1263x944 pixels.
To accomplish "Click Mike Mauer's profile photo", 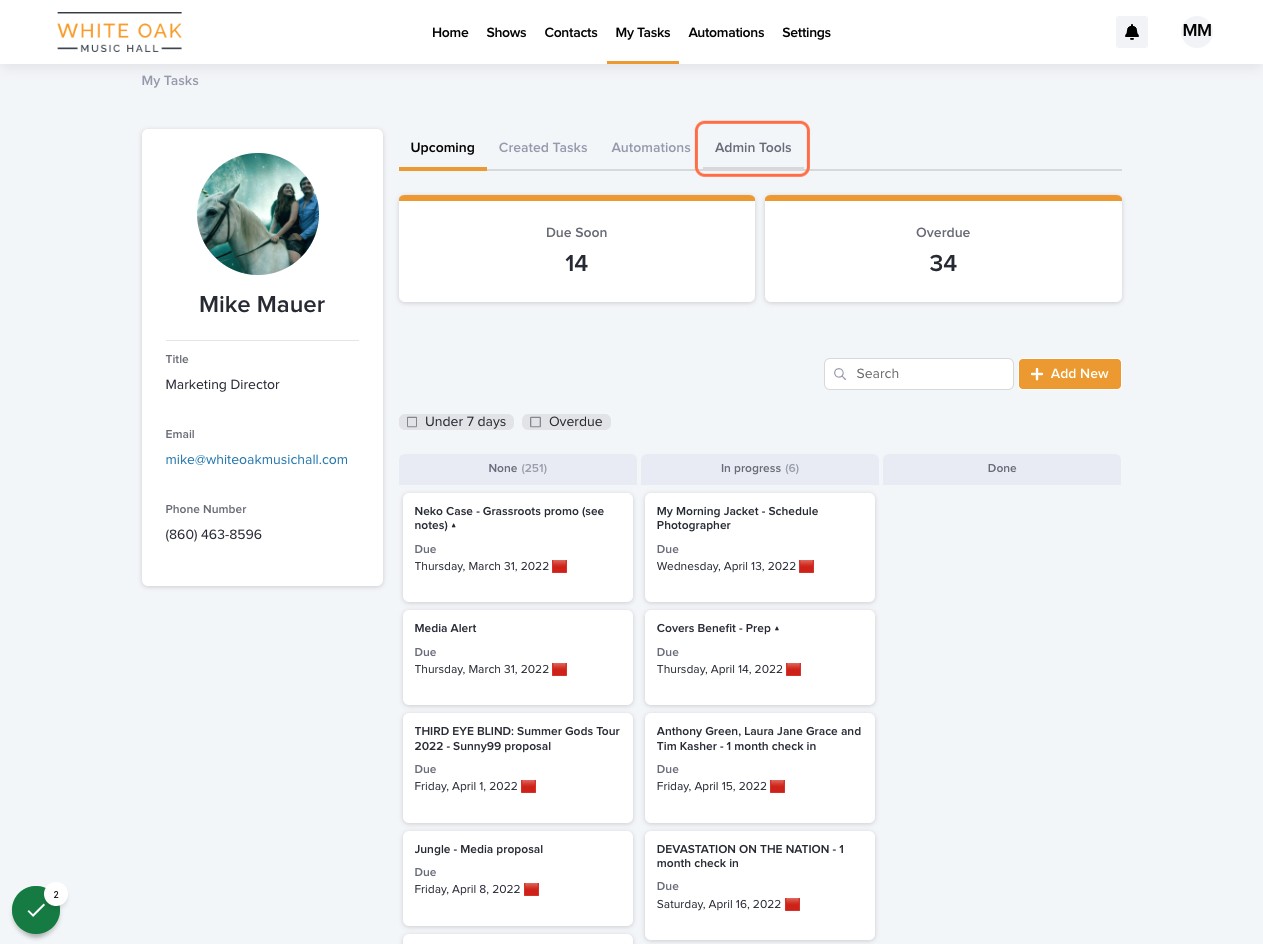I will click(x=258, y=214).
